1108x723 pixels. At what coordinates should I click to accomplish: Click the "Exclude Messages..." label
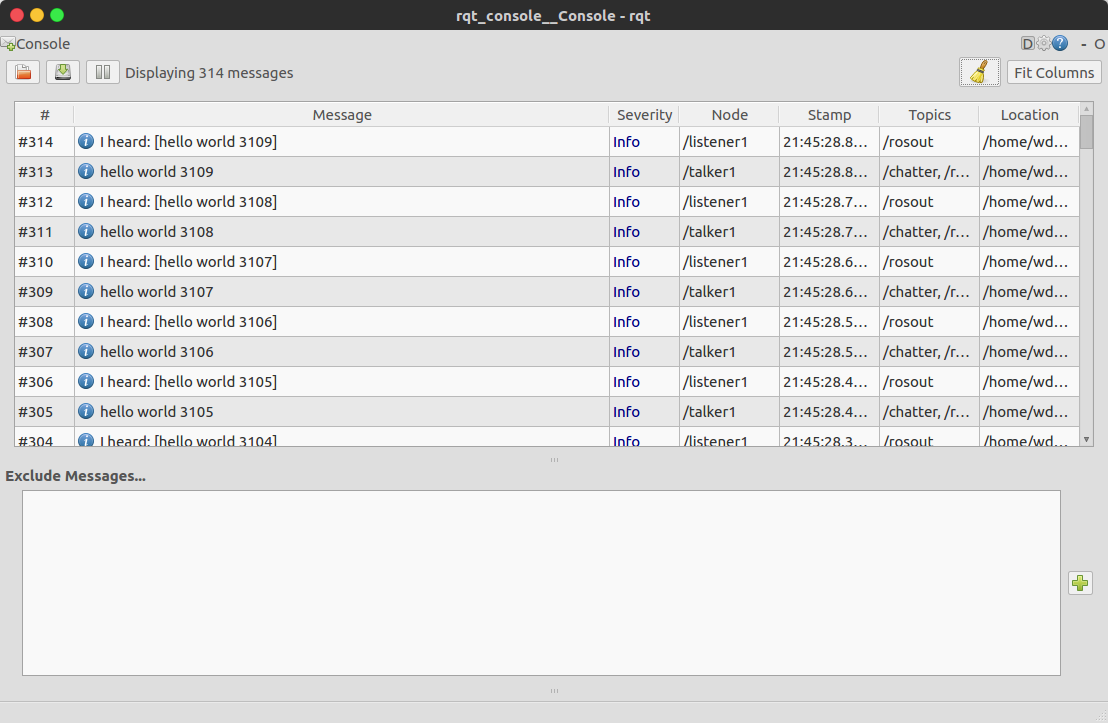click(76, 476)
